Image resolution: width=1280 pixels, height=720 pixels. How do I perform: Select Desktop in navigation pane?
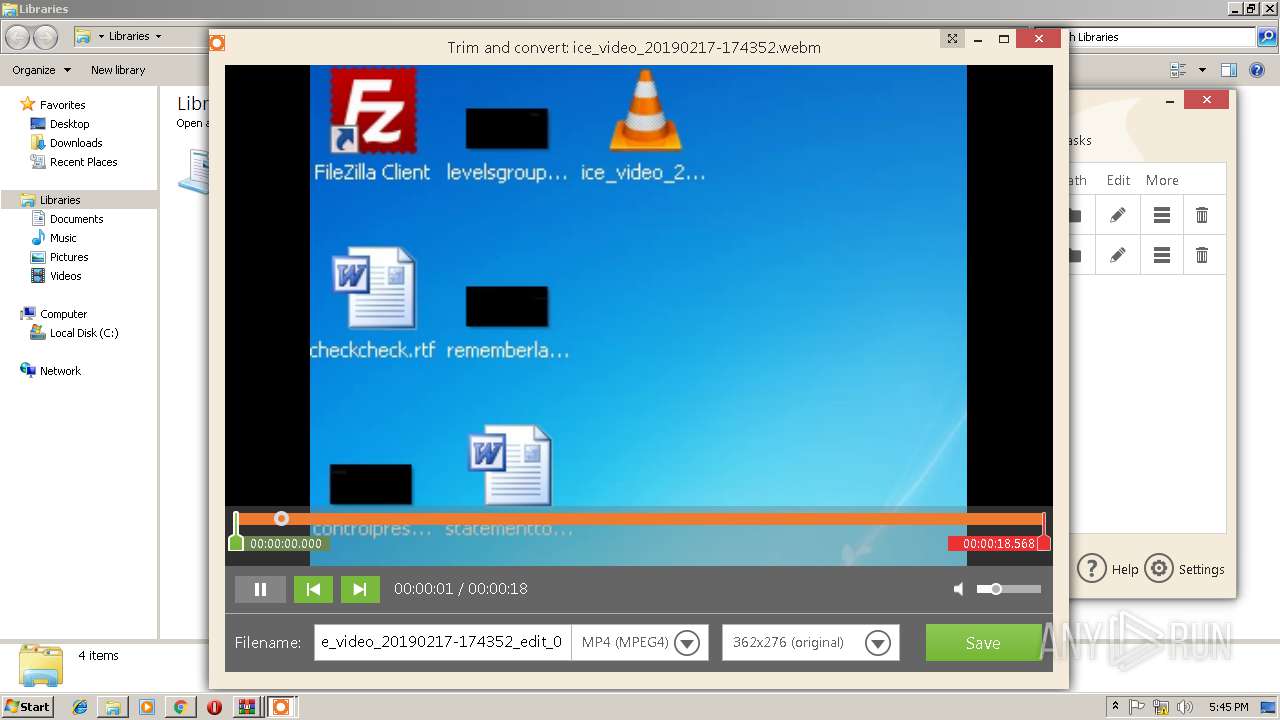point(69,124)
